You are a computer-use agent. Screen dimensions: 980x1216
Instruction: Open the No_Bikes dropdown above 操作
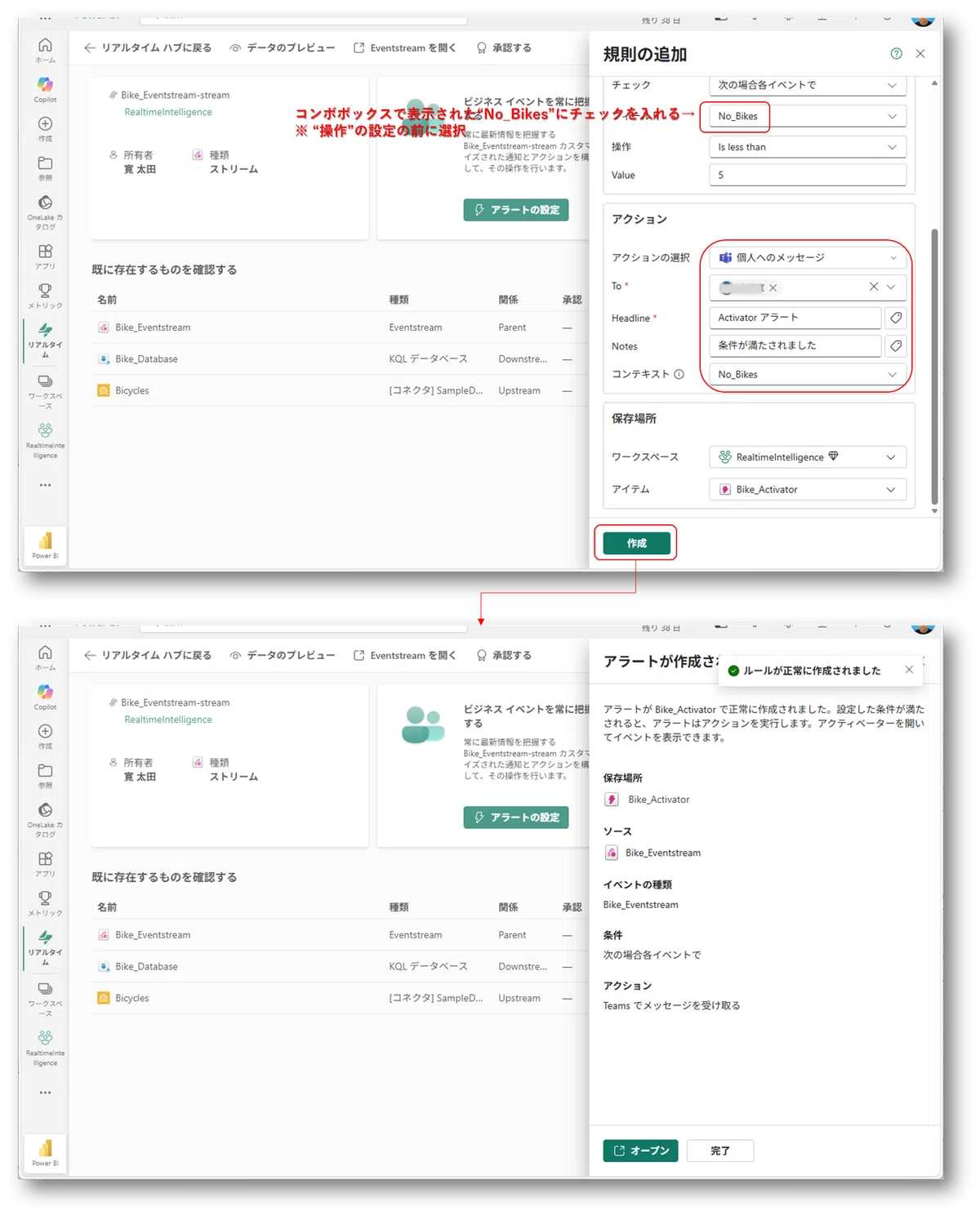(x=808, y=116)
